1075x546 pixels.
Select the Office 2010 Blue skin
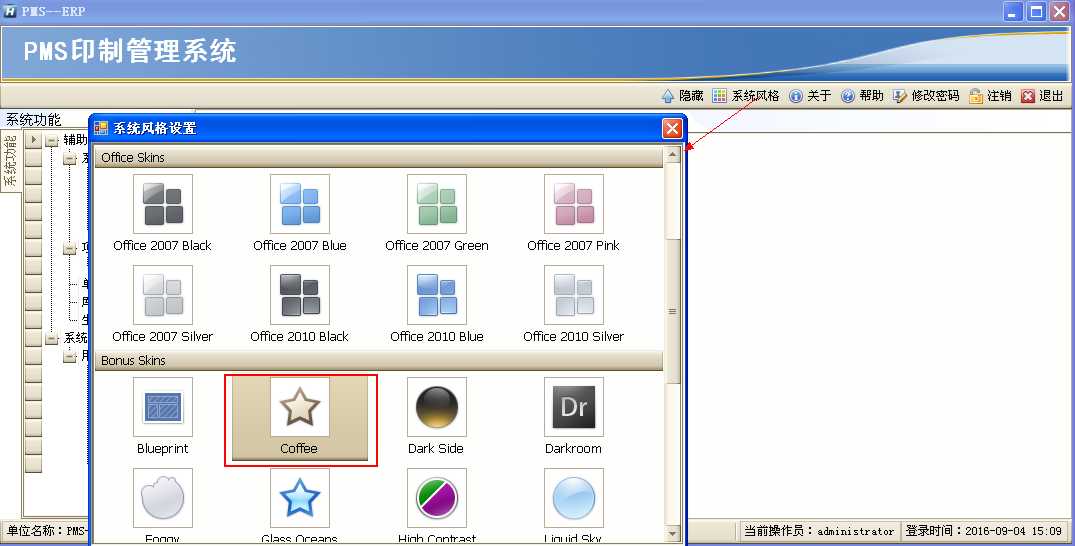(x=437, y=305)
